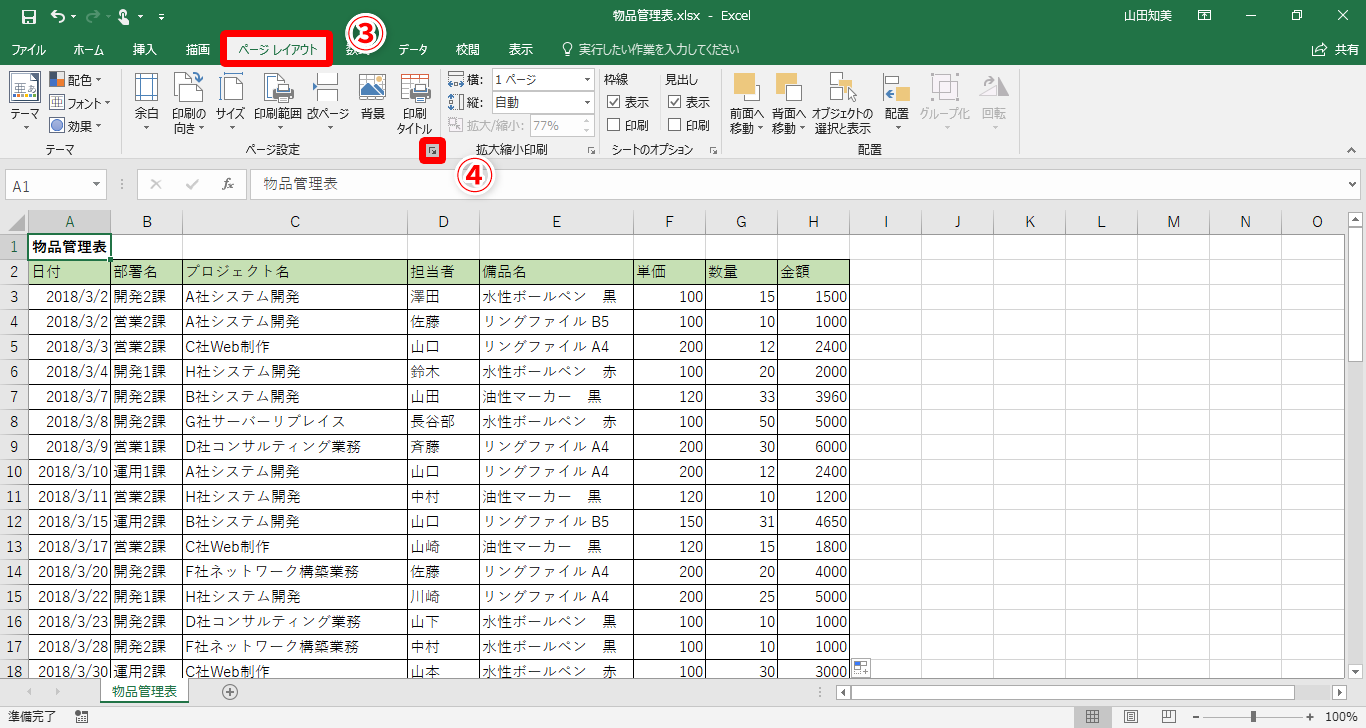Screen dimensions: 1366x728
Task: Select column C header
Action: [295, 222]
